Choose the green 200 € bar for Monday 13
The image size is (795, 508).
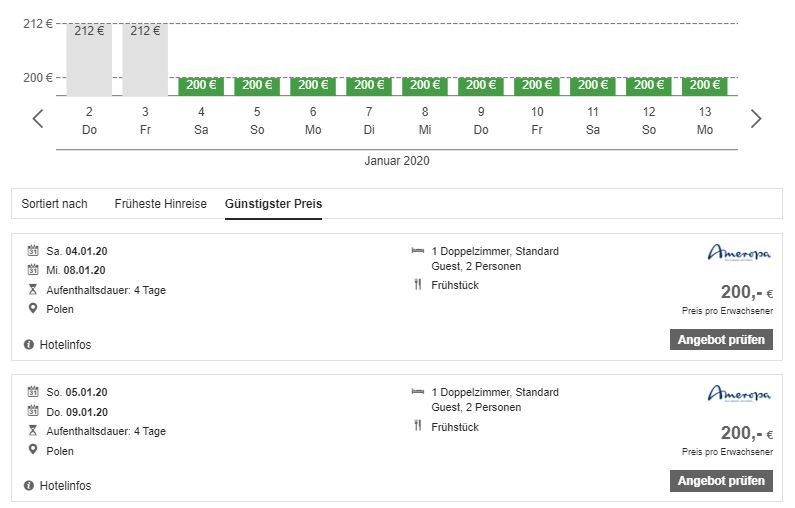pos(705,86)
